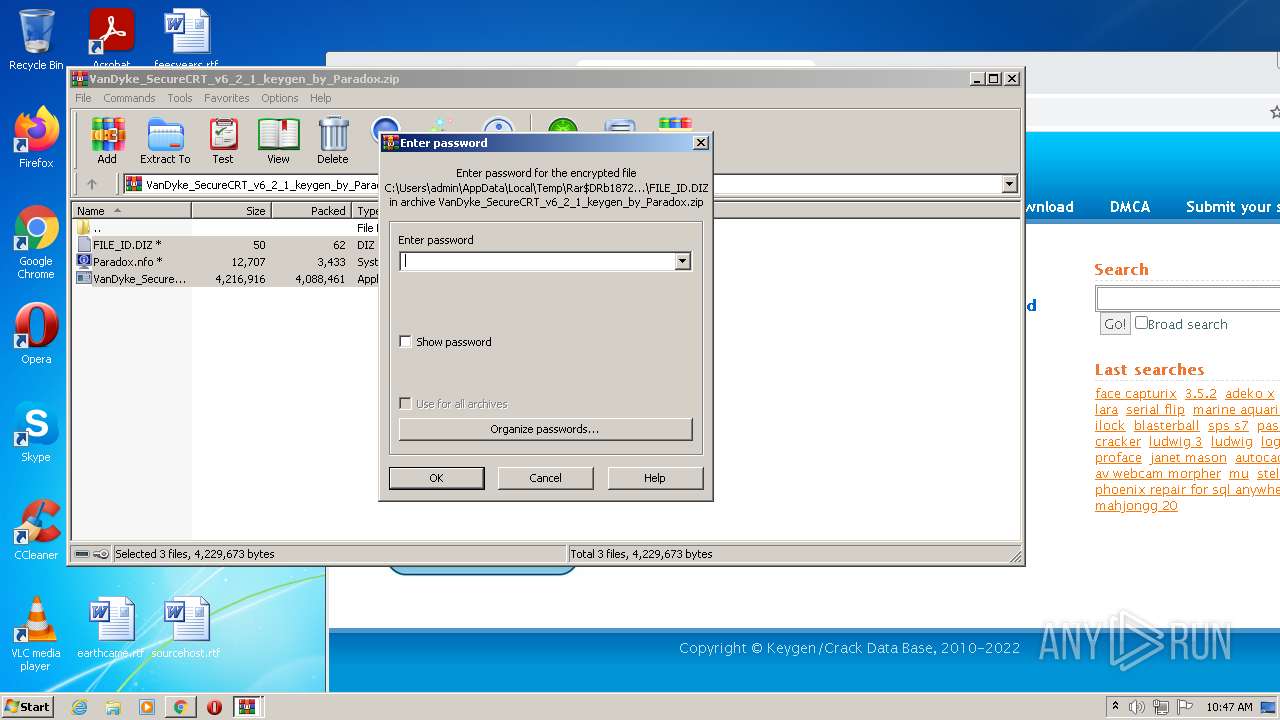The image size is (1280, 720).
Task: Click the Go! search button on webpage
Action: tap(1114, 324)
